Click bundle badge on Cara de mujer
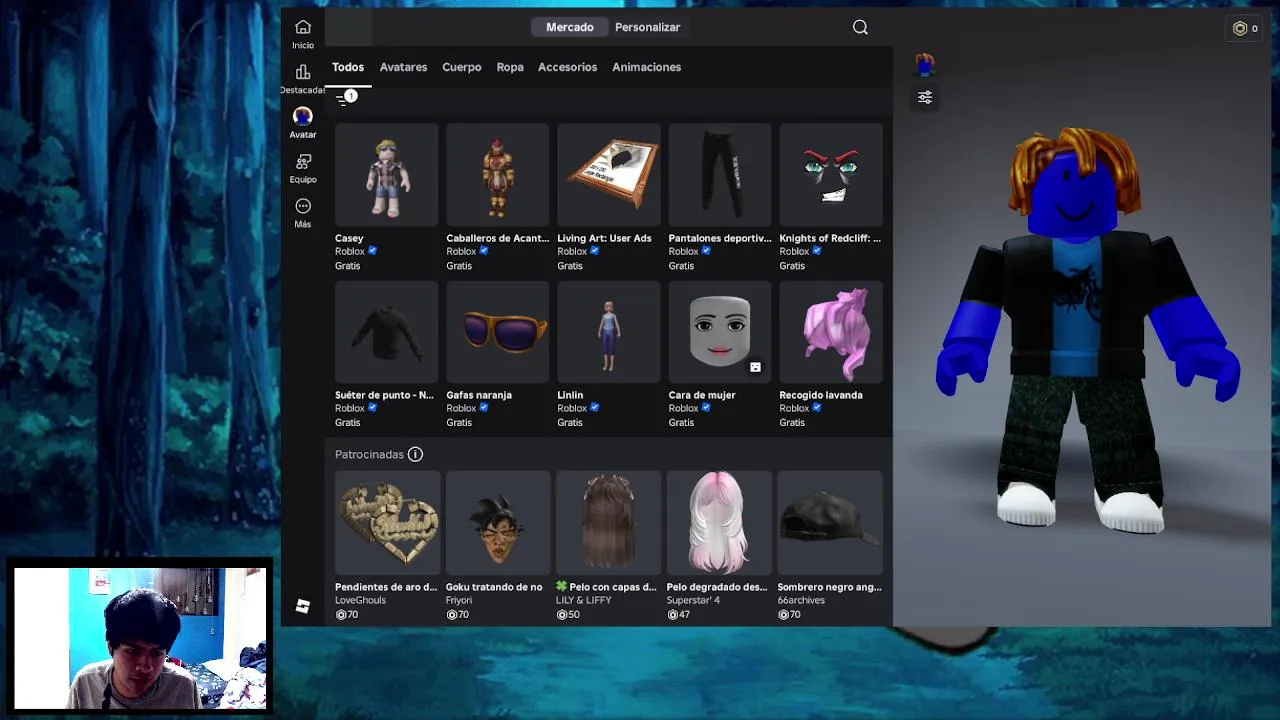Image resolution: width=1280 pixels, height=720 pixels. [755, 367]
